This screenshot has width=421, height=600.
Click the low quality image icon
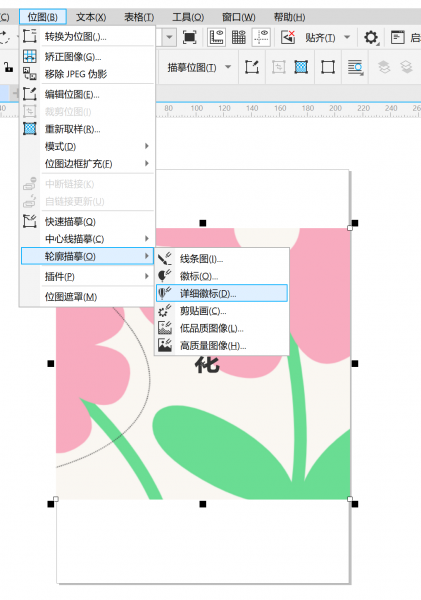(x=165, y=328)
